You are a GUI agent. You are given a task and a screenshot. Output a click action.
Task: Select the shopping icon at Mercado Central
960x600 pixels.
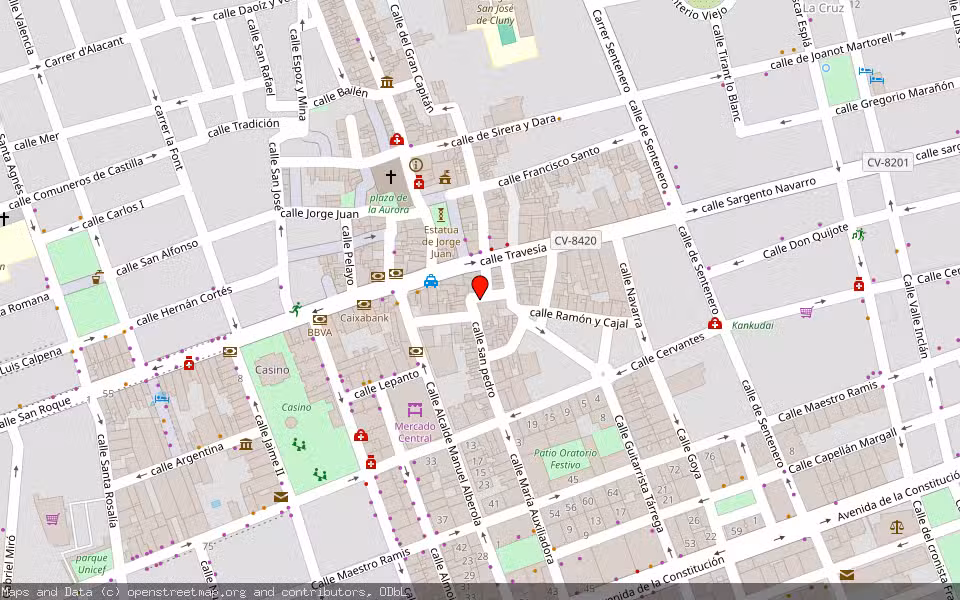point(415,409)
